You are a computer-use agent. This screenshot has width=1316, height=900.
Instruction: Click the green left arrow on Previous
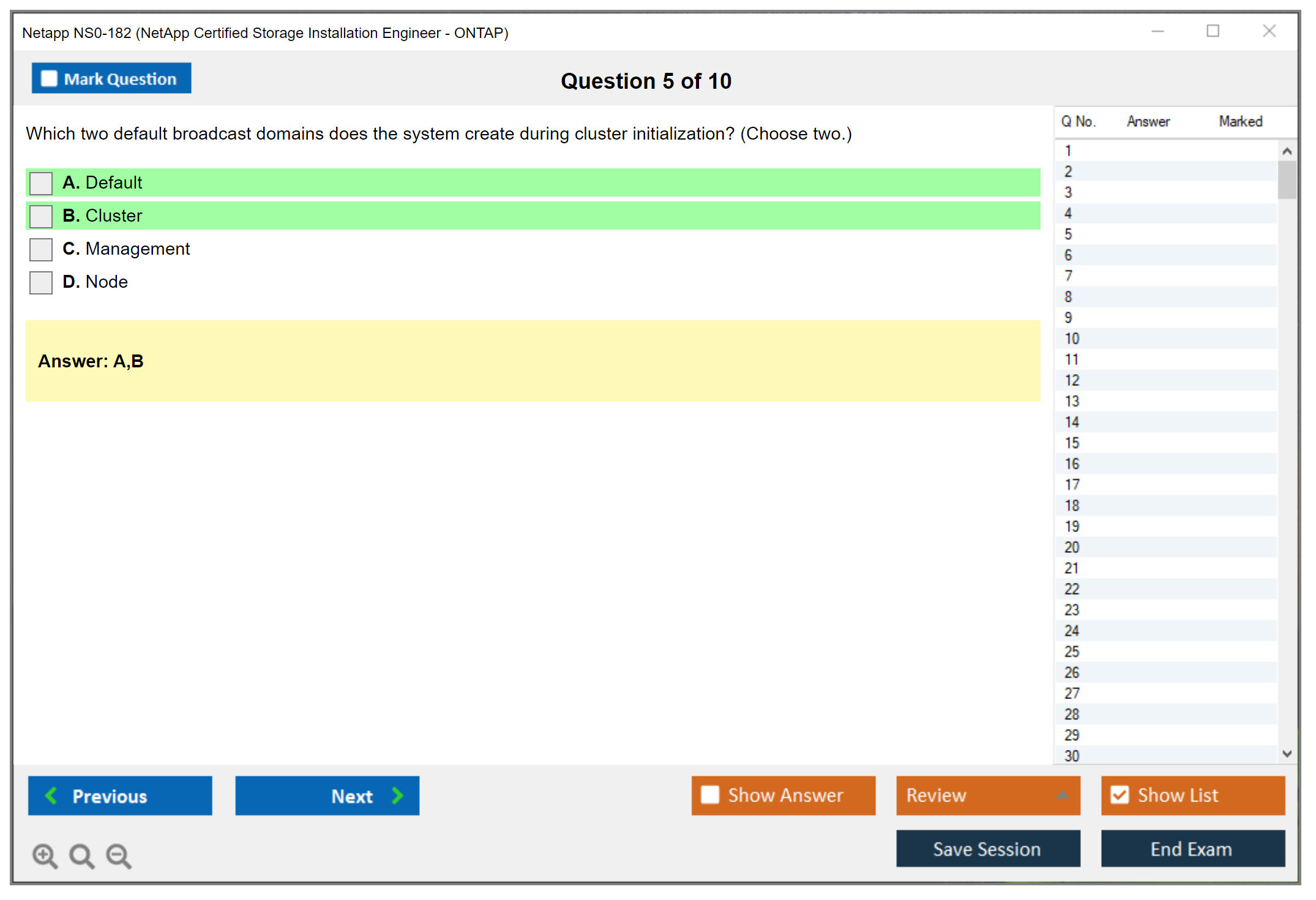51,795
